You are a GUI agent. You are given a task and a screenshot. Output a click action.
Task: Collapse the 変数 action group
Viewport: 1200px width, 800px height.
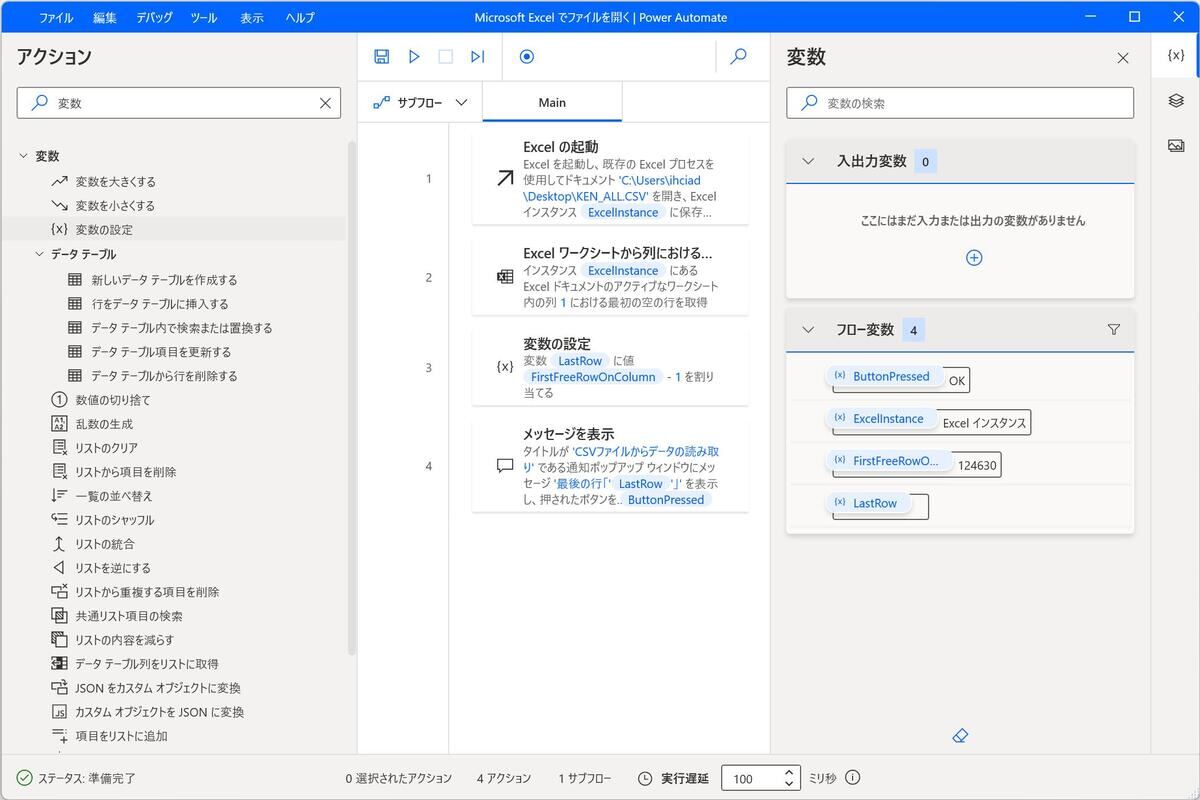[23, 156]
